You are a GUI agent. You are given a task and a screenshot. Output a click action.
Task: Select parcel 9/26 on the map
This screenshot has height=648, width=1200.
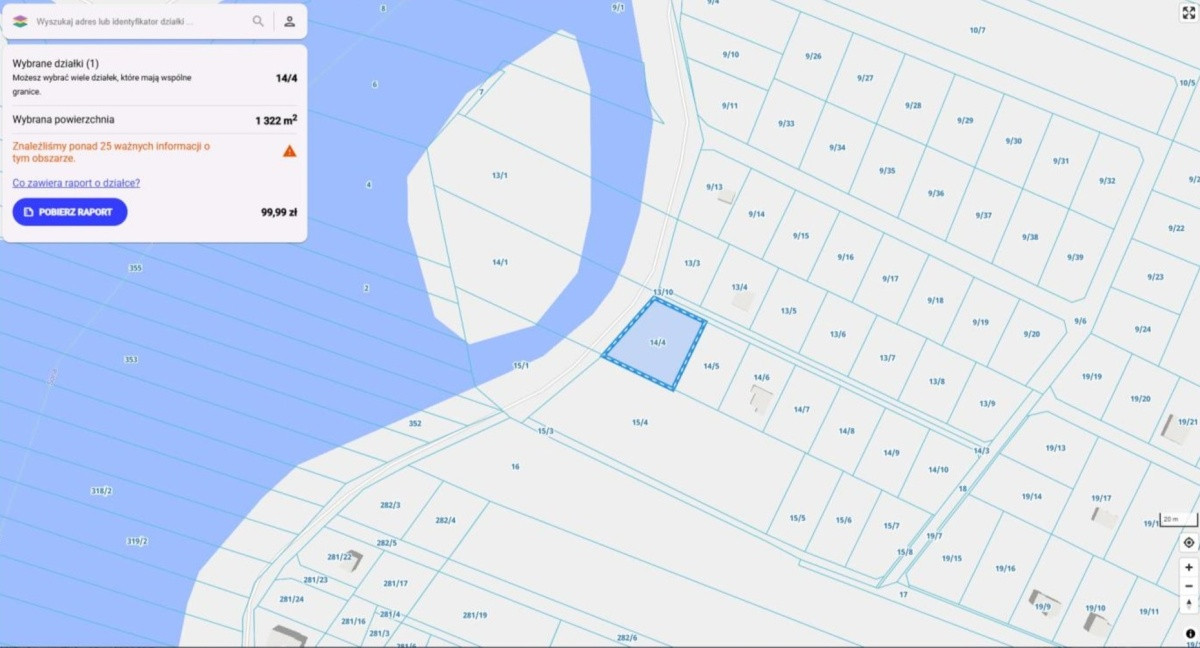(x=813, y=56)
